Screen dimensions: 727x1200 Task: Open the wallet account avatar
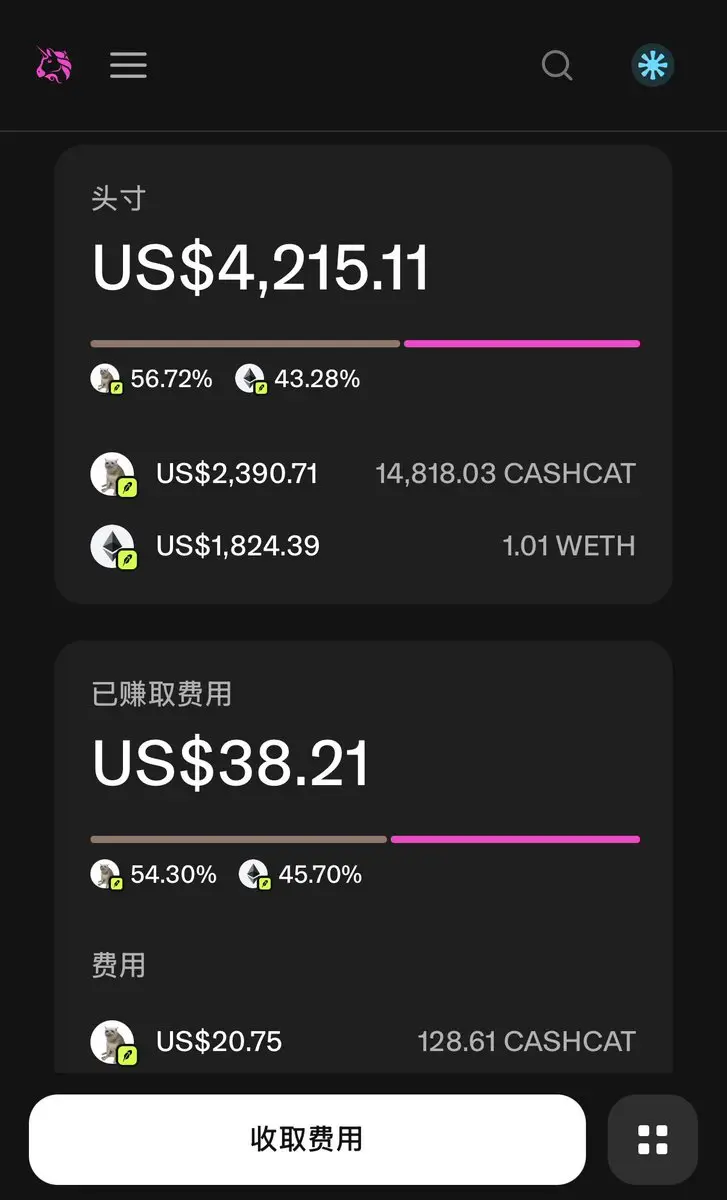pyautogui.click(x=653, y=66)
